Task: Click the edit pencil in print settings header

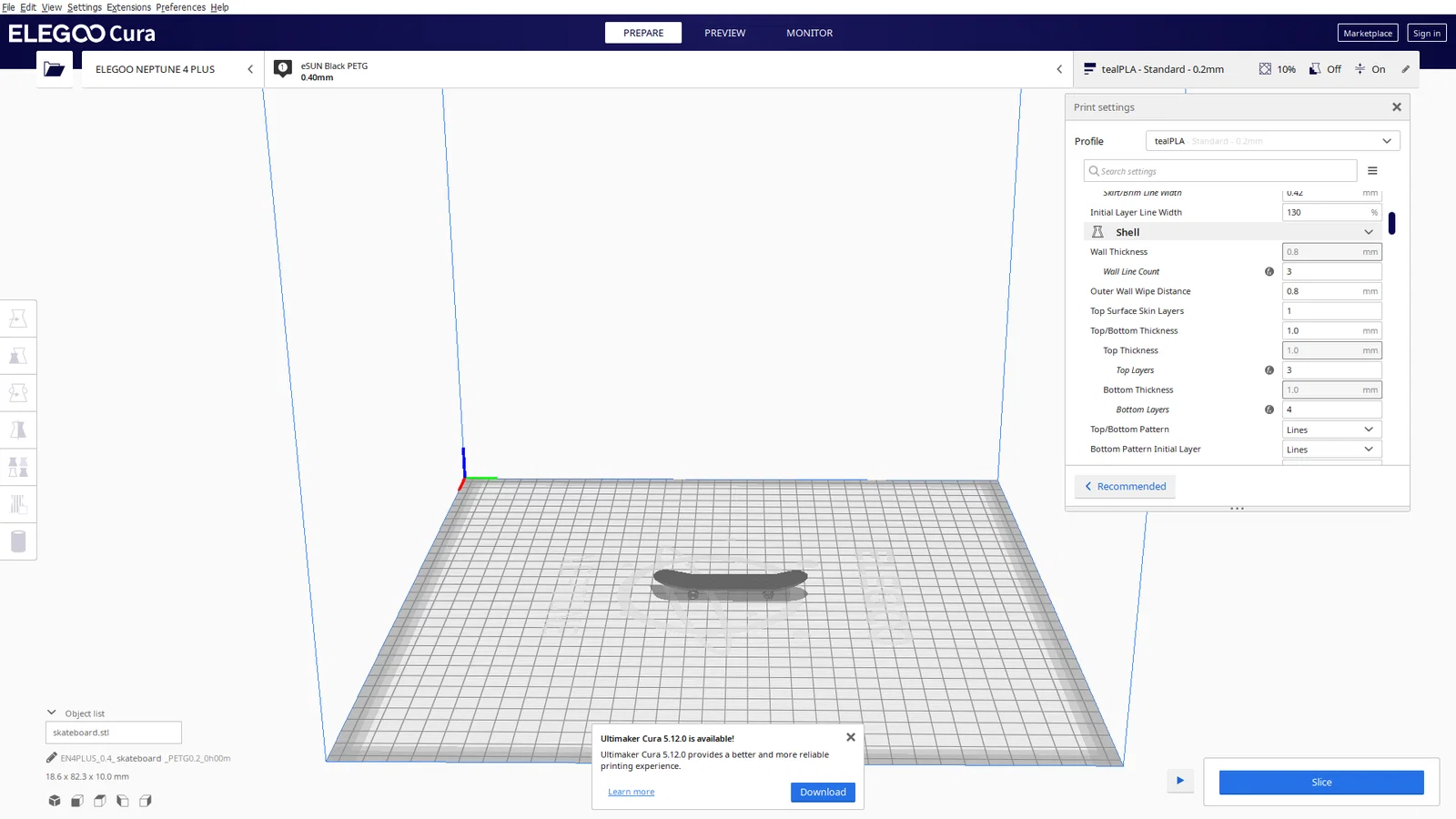Action: (1405, 69)
